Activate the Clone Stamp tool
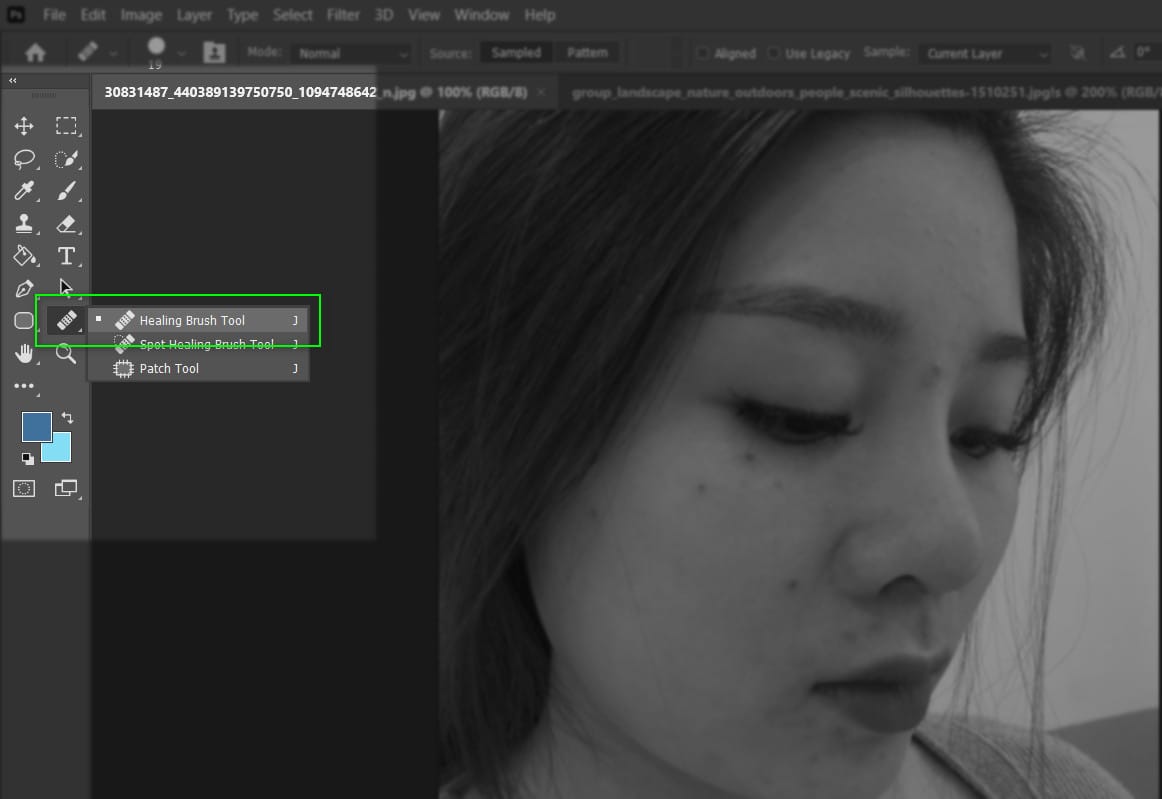 click(24, 224)
